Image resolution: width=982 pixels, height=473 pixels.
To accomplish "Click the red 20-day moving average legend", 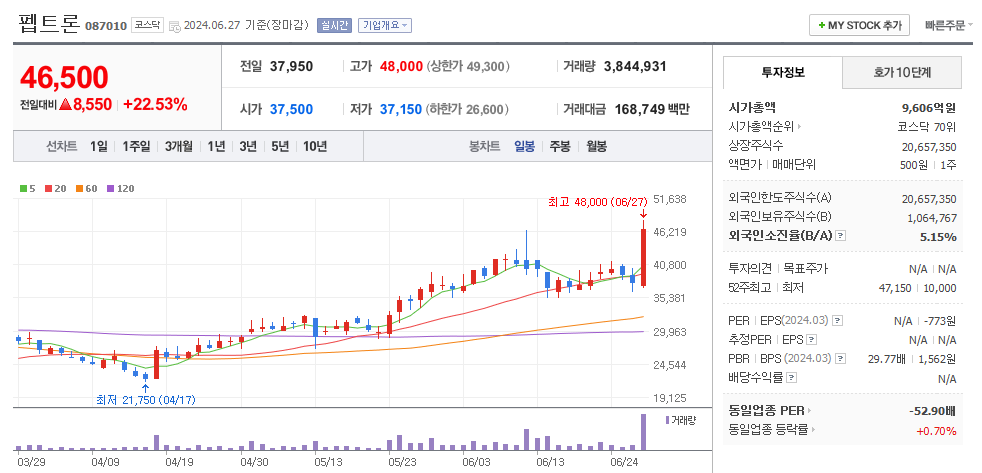I will [x=54, y=188].
